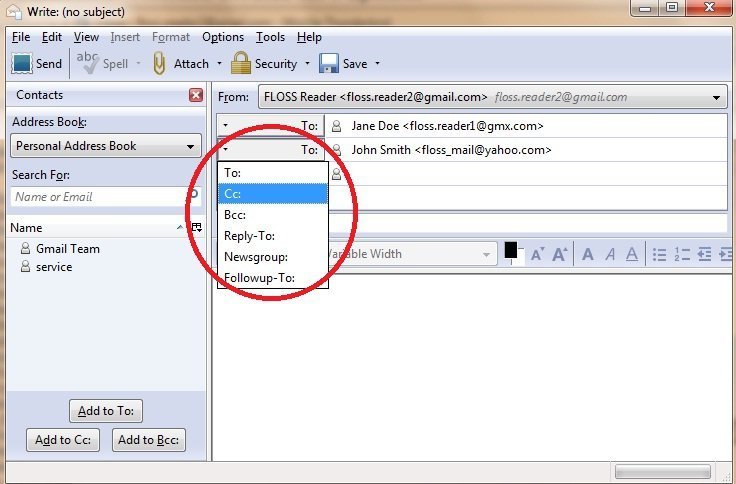
Task: Click contact icon beside Jane Doe
Action: click(336, 126)
